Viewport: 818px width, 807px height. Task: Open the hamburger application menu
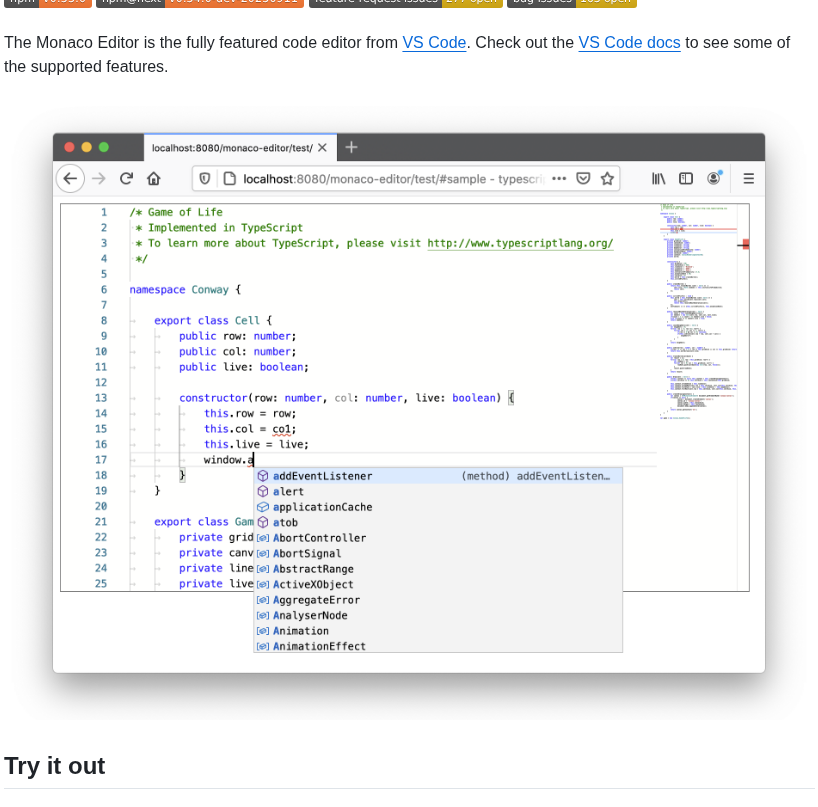748,179
